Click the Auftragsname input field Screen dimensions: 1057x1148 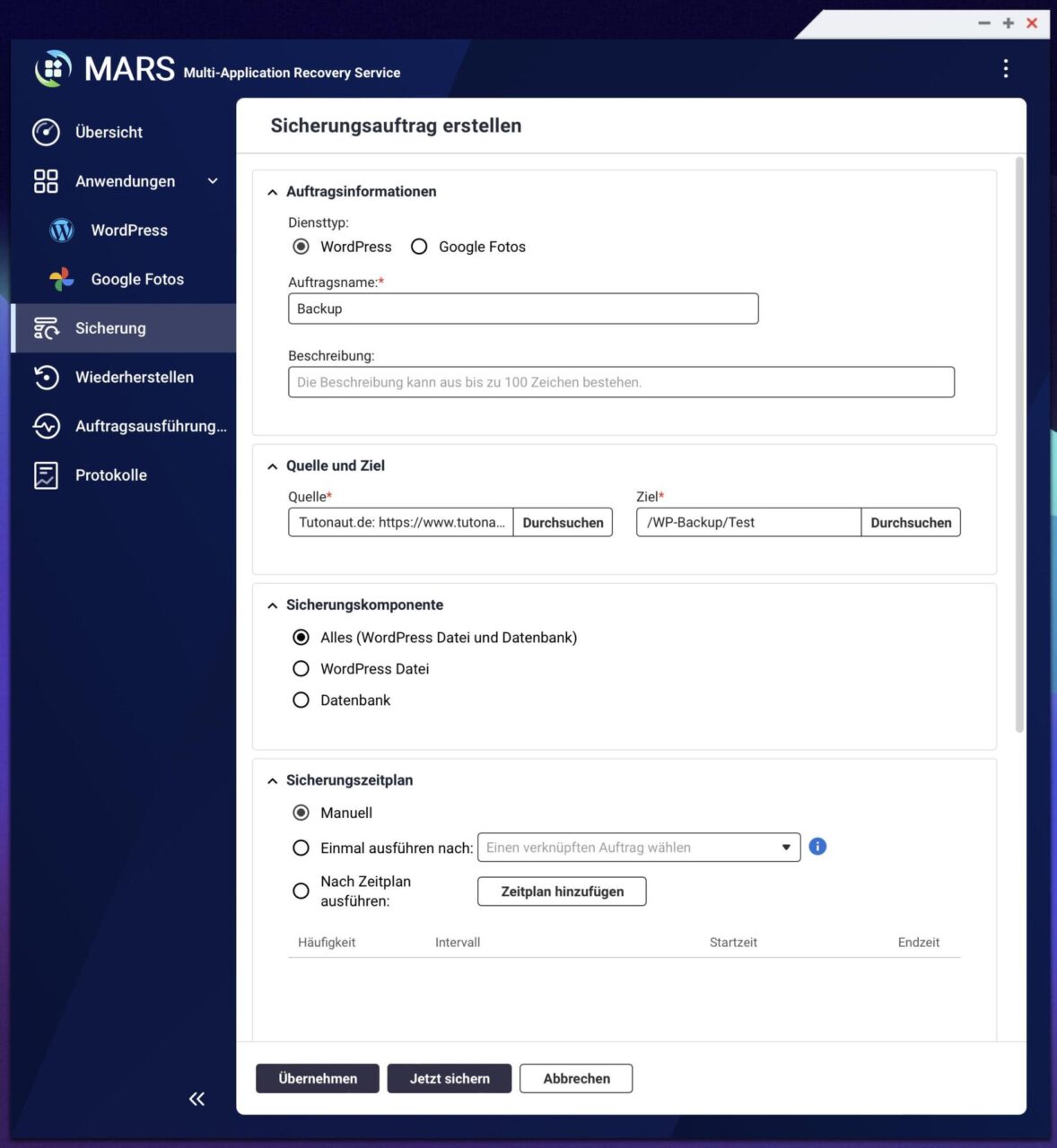point(523,309)
